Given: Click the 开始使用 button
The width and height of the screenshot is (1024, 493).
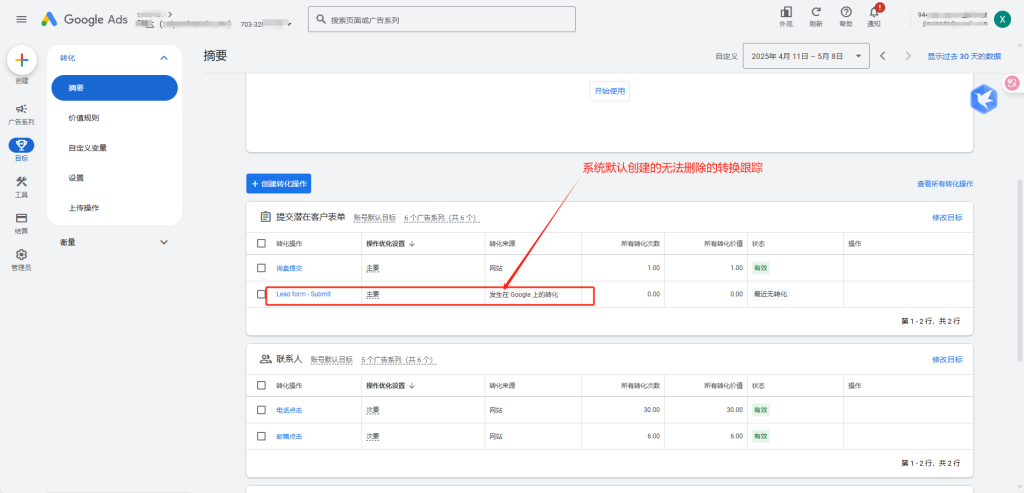Looking at the screenshot, I should 609,91.
